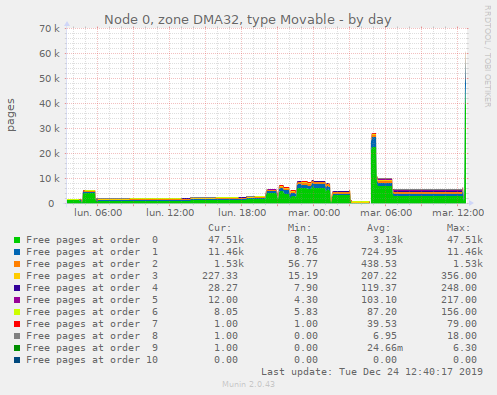This screenshot has height=395, width=497.
Task: Click 'Free pages at order 0' label
Action: (92, 240)
